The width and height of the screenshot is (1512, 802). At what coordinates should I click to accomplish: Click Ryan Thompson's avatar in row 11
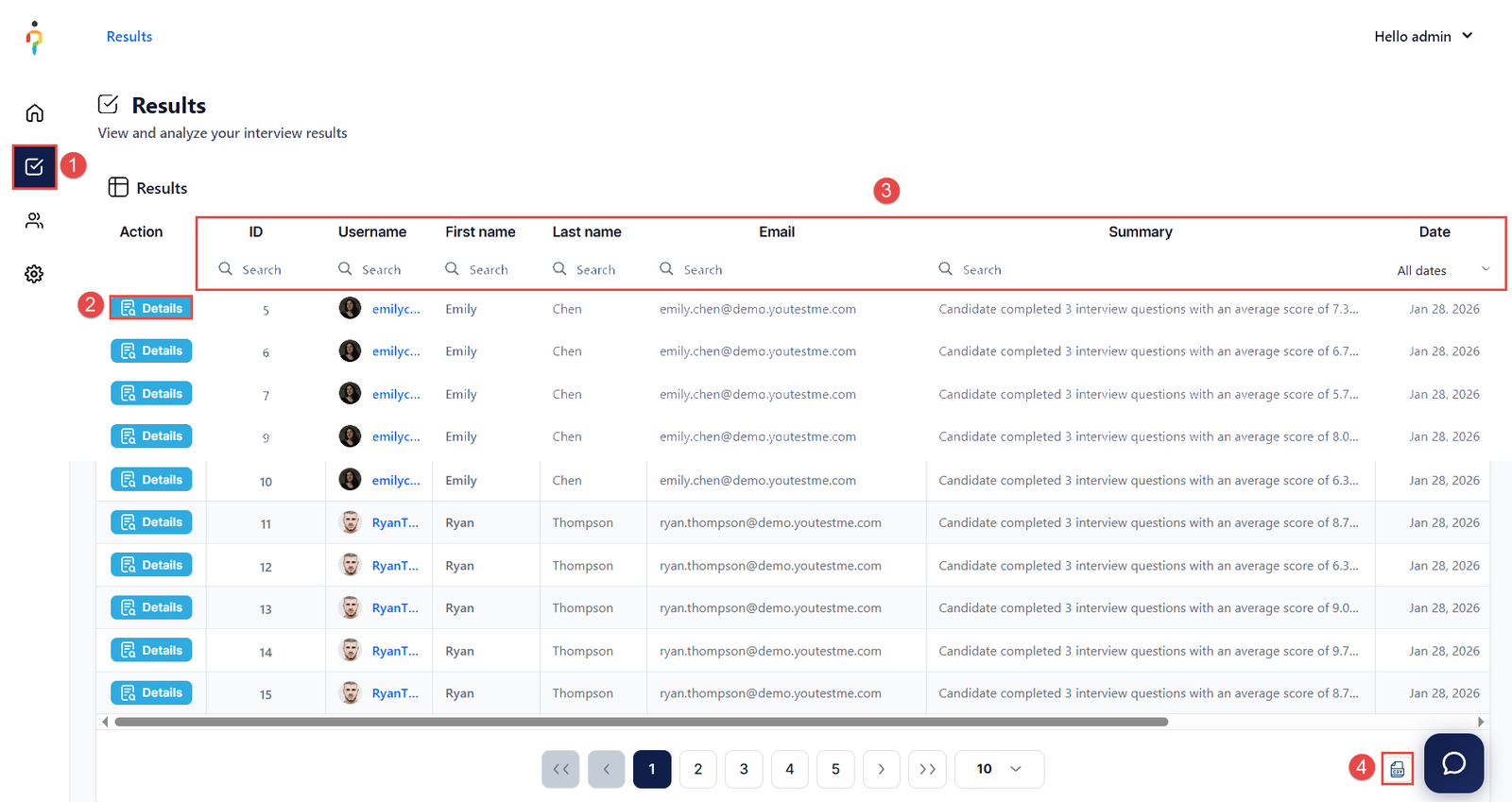(351, 522)
